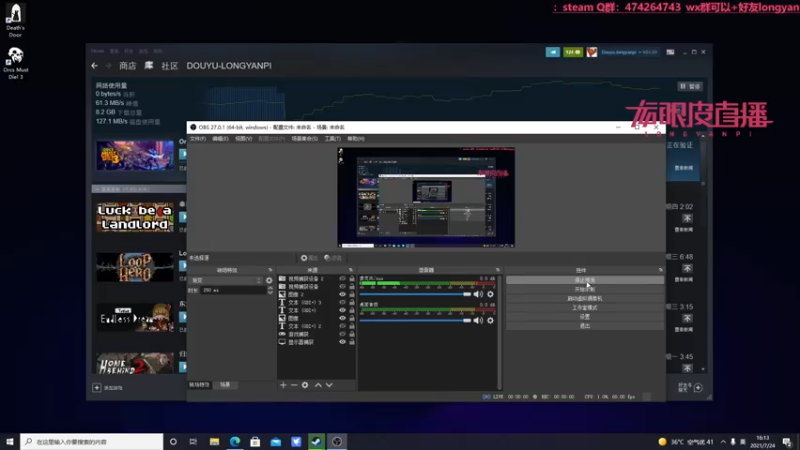Mute the microphone channel speaker icon
Screen dimensions: 800x450
[x=478, y=294]
